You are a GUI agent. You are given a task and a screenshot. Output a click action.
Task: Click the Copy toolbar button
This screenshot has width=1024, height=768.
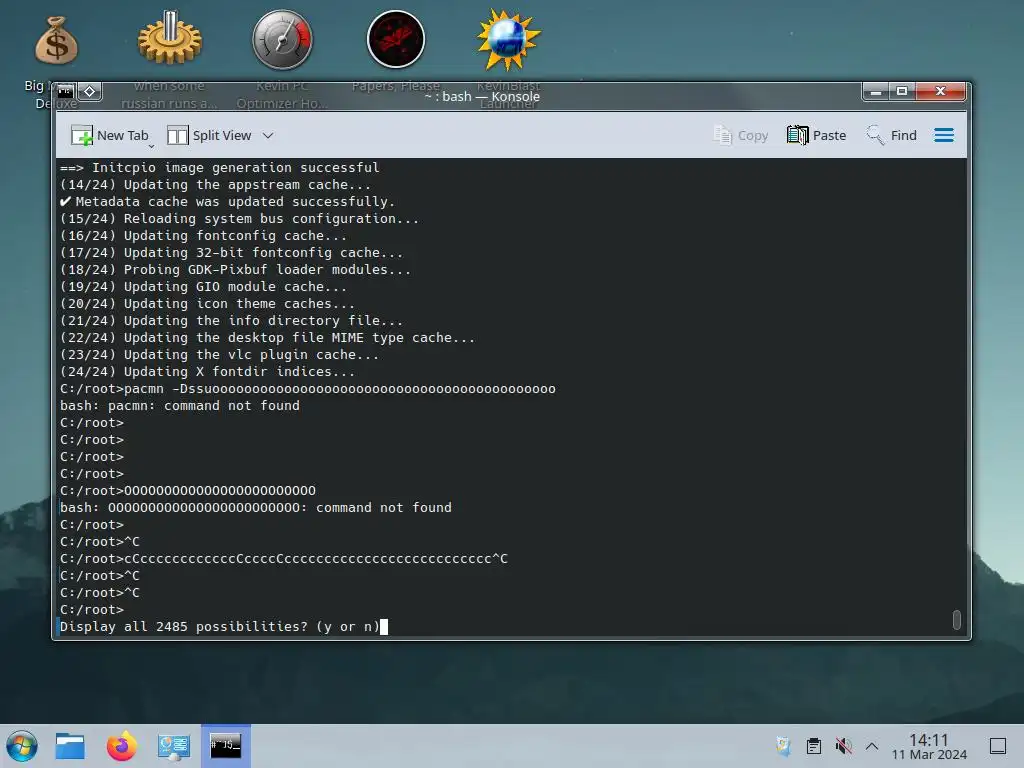[x=741, y=135]
